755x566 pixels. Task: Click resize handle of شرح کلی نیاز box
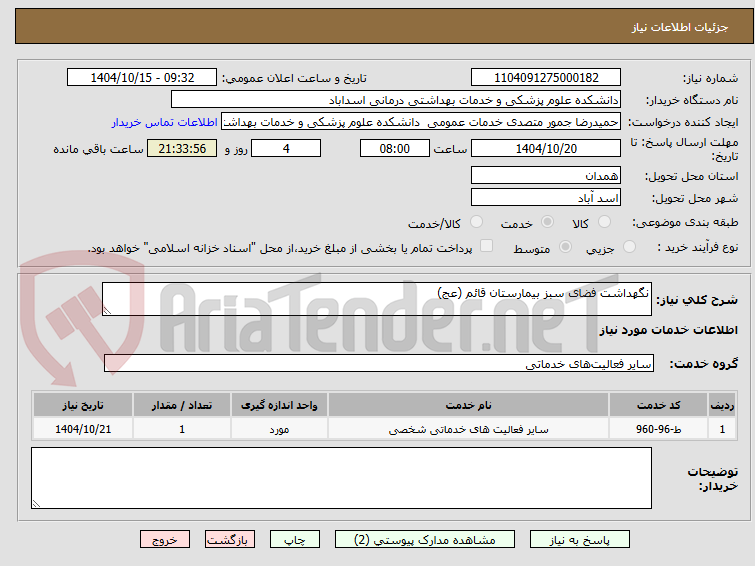(x=107, y=311)
